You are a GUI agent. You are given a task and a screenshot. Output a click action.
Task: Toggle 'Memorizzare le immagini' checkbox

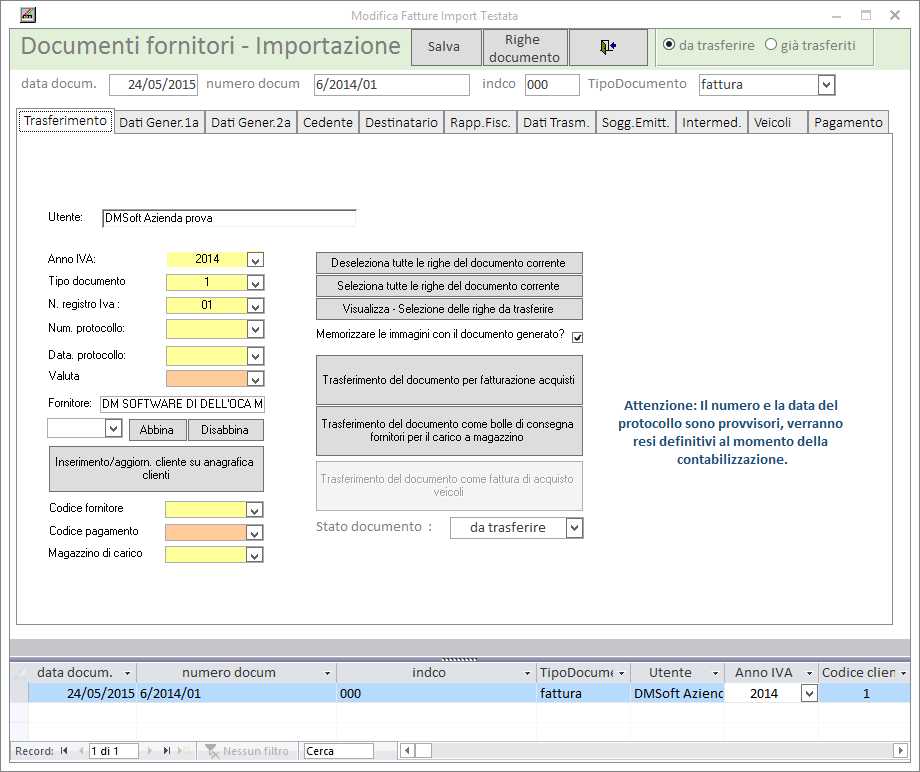pyautogui.click(x=577, y=337)
